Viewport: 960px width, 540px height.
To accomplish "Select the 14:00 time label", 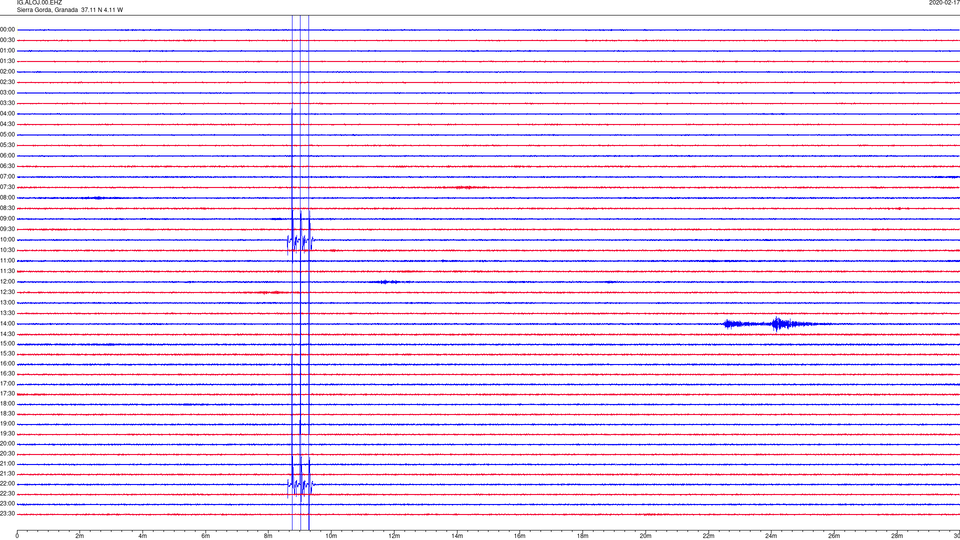I will pyautogui.click(x=7, y=324).
